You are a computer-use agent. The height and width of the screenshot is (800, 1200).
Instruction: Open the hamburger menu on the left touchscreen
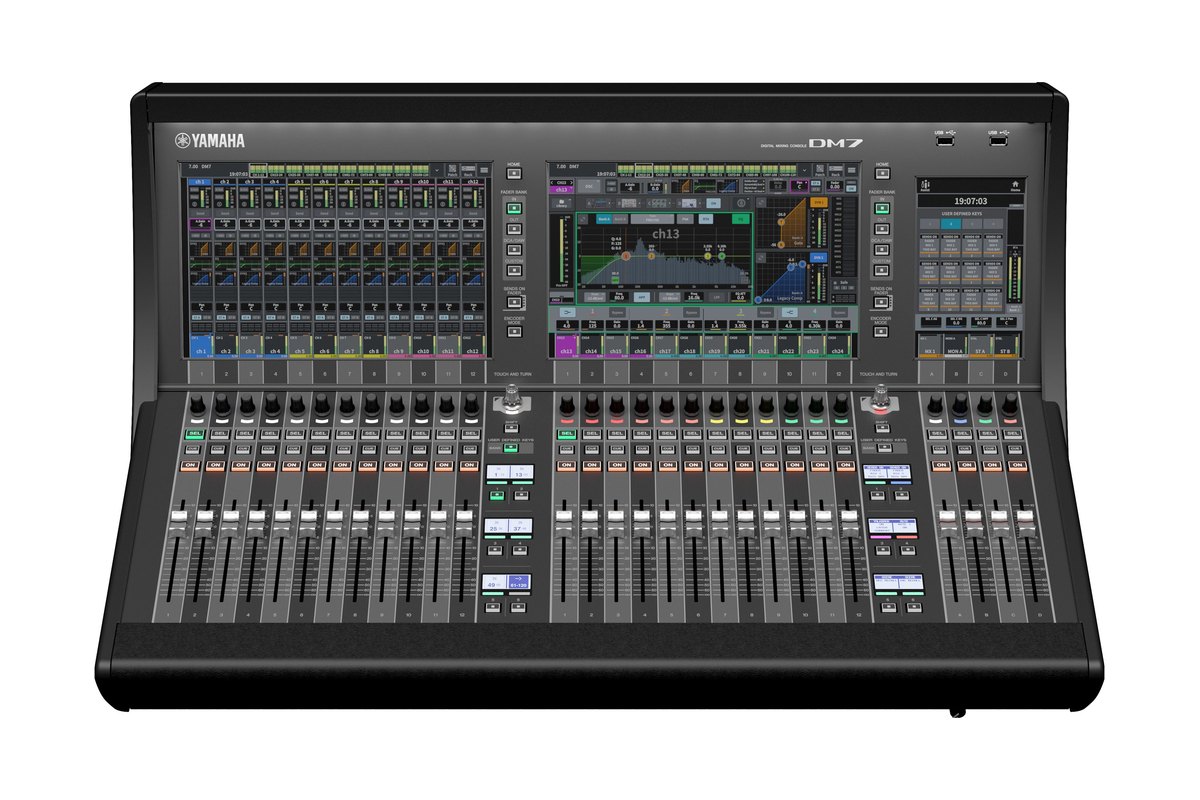coord(484,170)
